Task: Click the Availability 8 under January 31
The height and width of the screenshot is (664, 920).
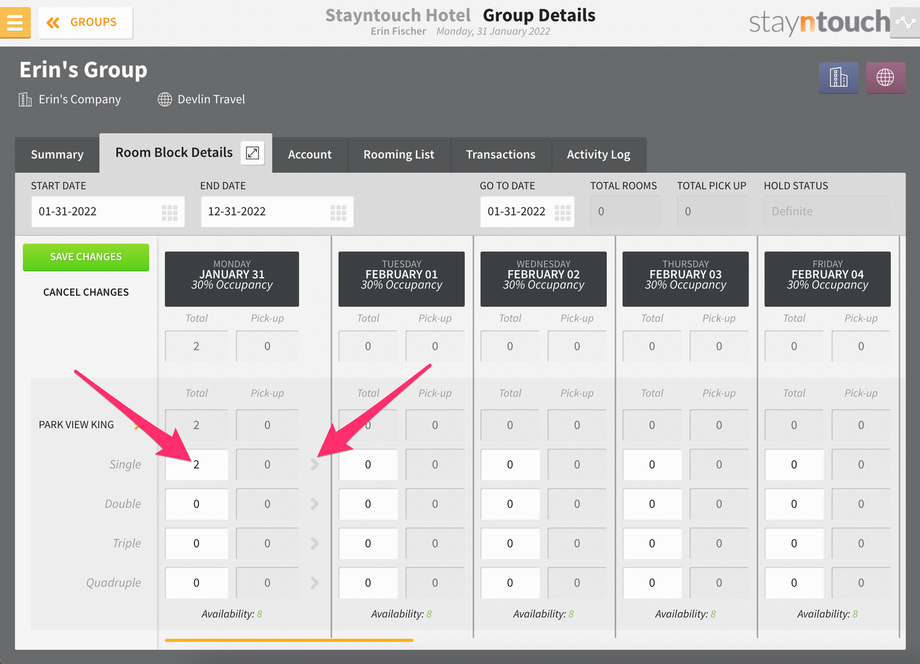Action: point(232,614)
